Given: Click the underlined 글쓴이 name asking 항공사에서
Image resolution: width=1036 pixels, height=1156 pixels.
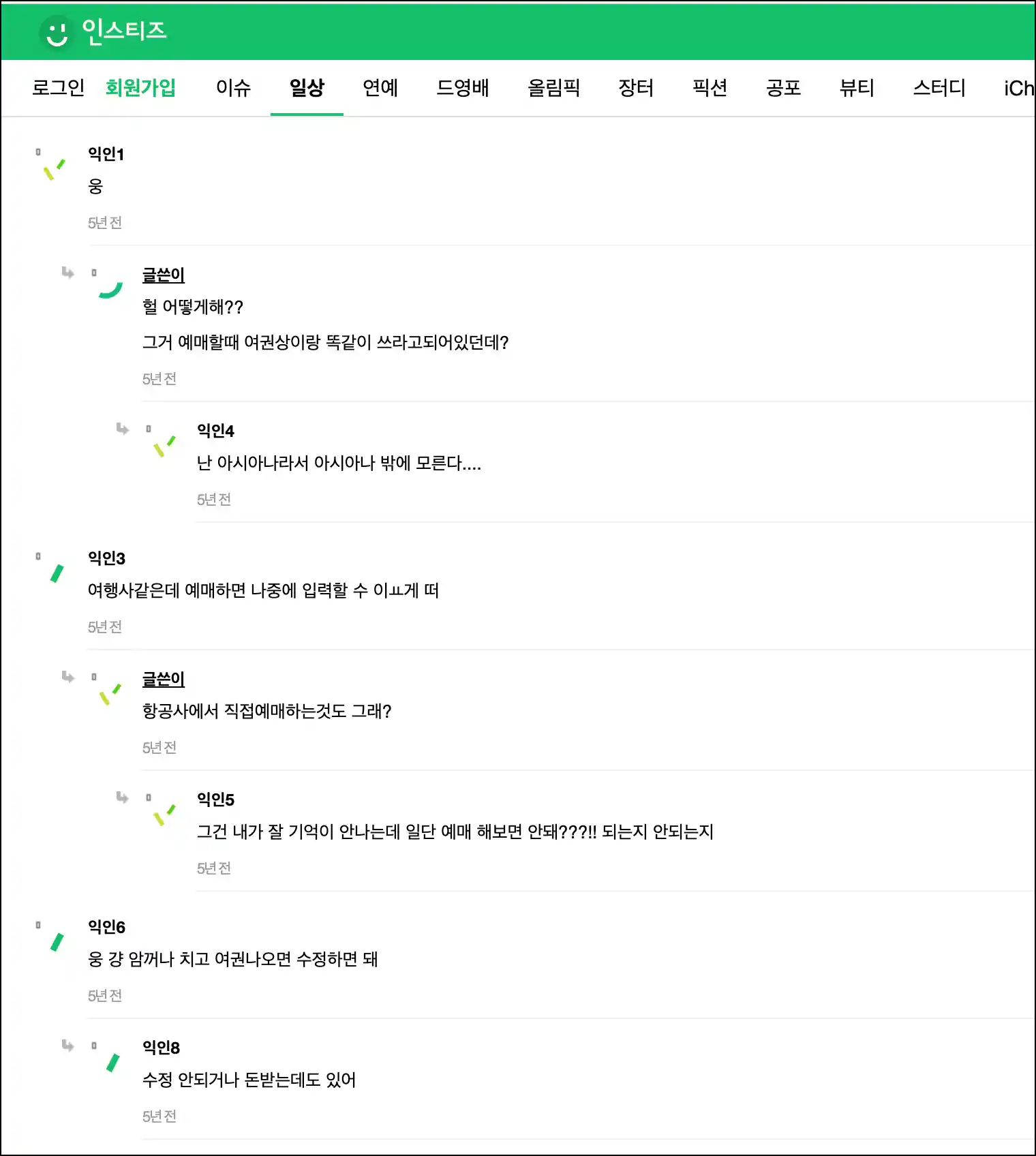Looking at the screenshot, I should click(x=164, y=680).
